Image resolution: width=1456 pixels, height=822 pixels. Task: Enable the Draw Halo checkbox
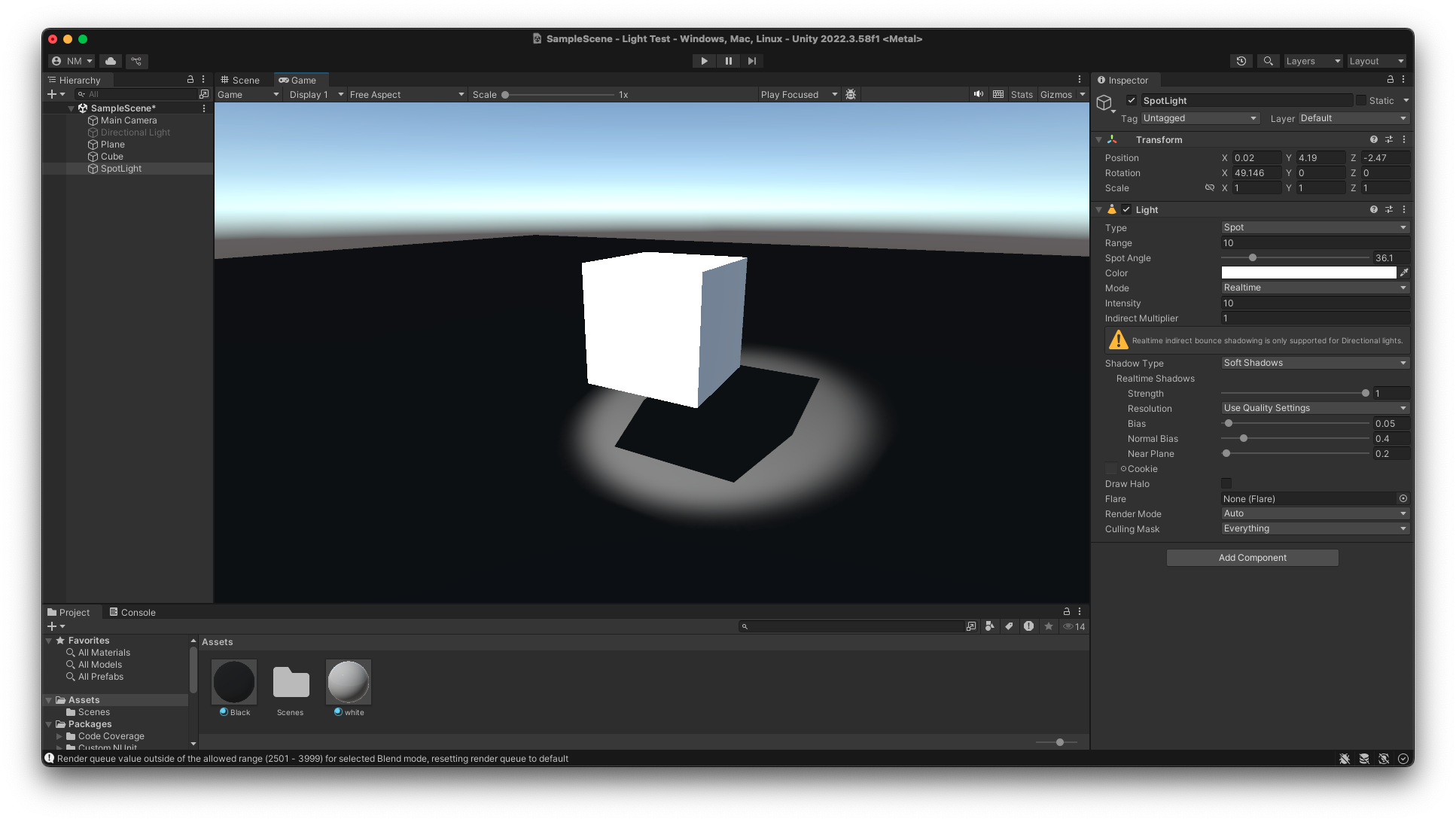tap(1226, 484)
